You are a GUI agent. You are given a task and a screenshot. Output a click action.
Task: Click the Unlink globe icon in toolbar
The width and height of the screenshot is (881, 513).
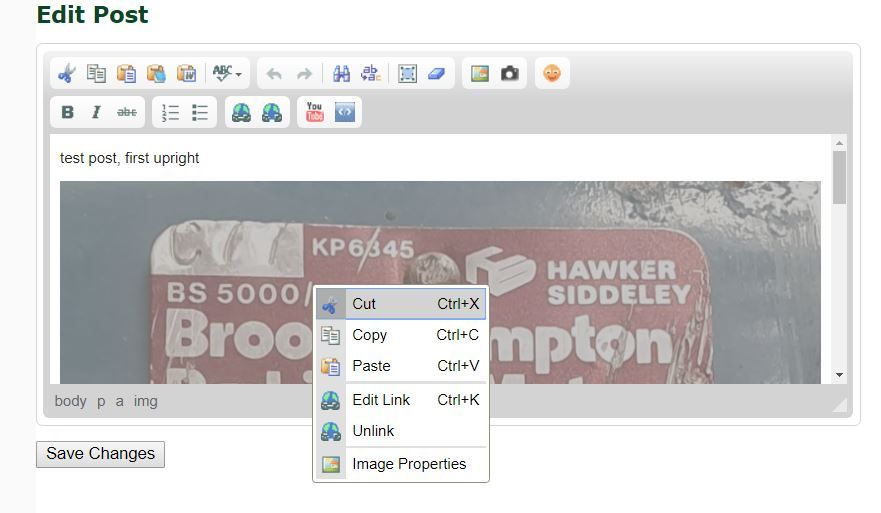[x=272, y=112]
